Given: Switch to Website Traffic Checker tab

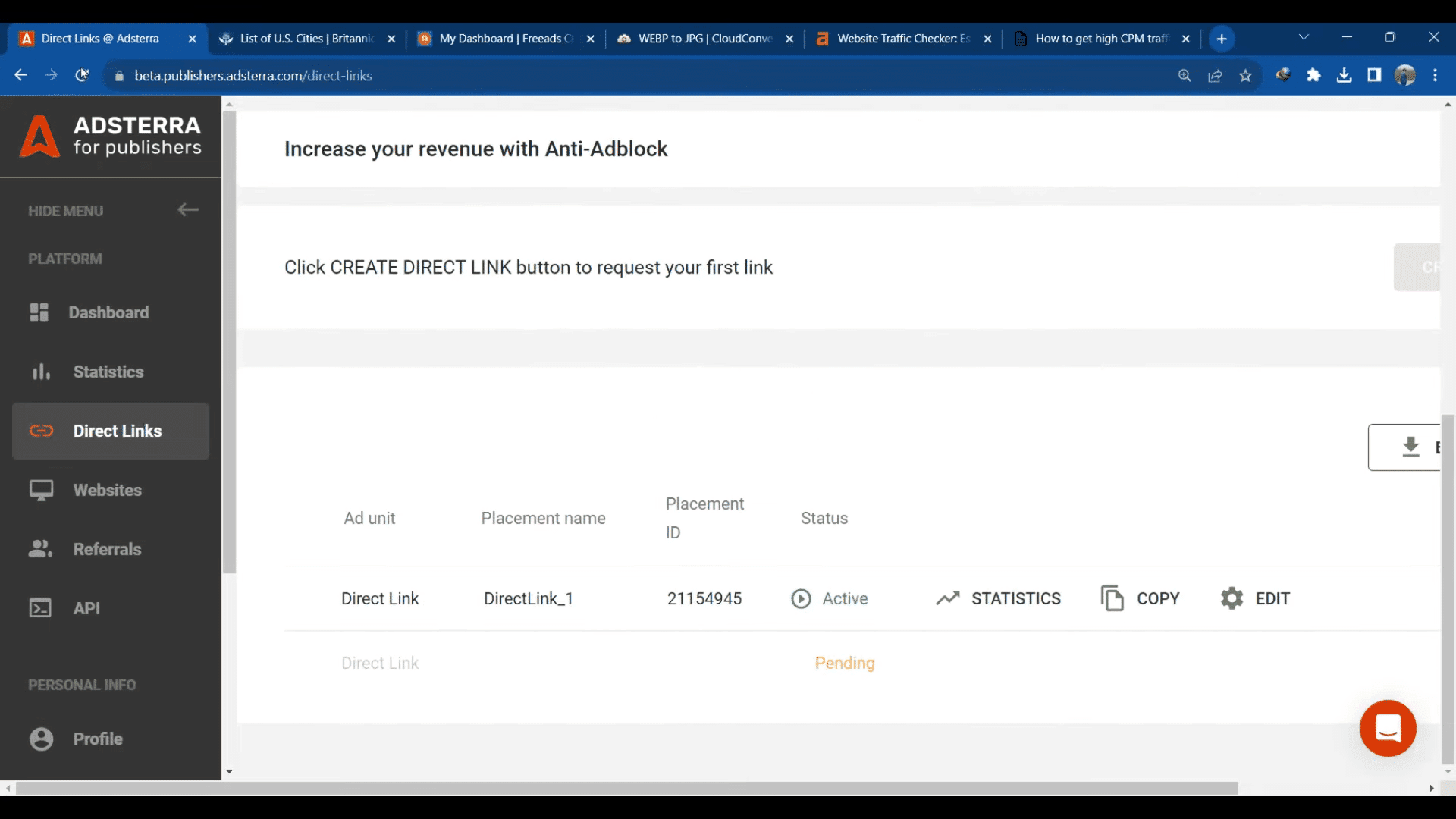Looking at the screenshot, I should [x=903, y=39].
